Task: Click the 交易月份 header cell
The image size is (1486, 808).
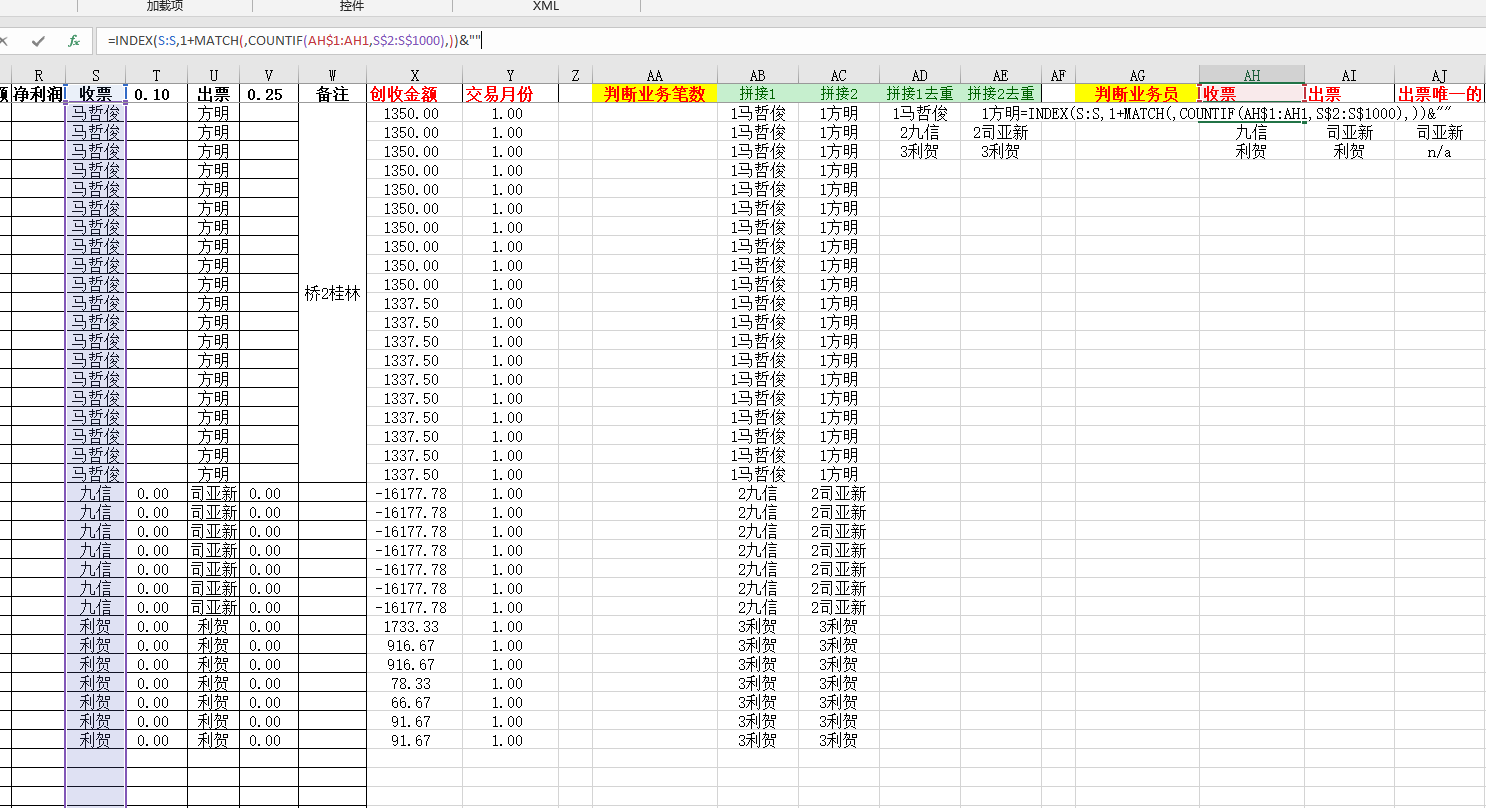Action: [510, 94]
